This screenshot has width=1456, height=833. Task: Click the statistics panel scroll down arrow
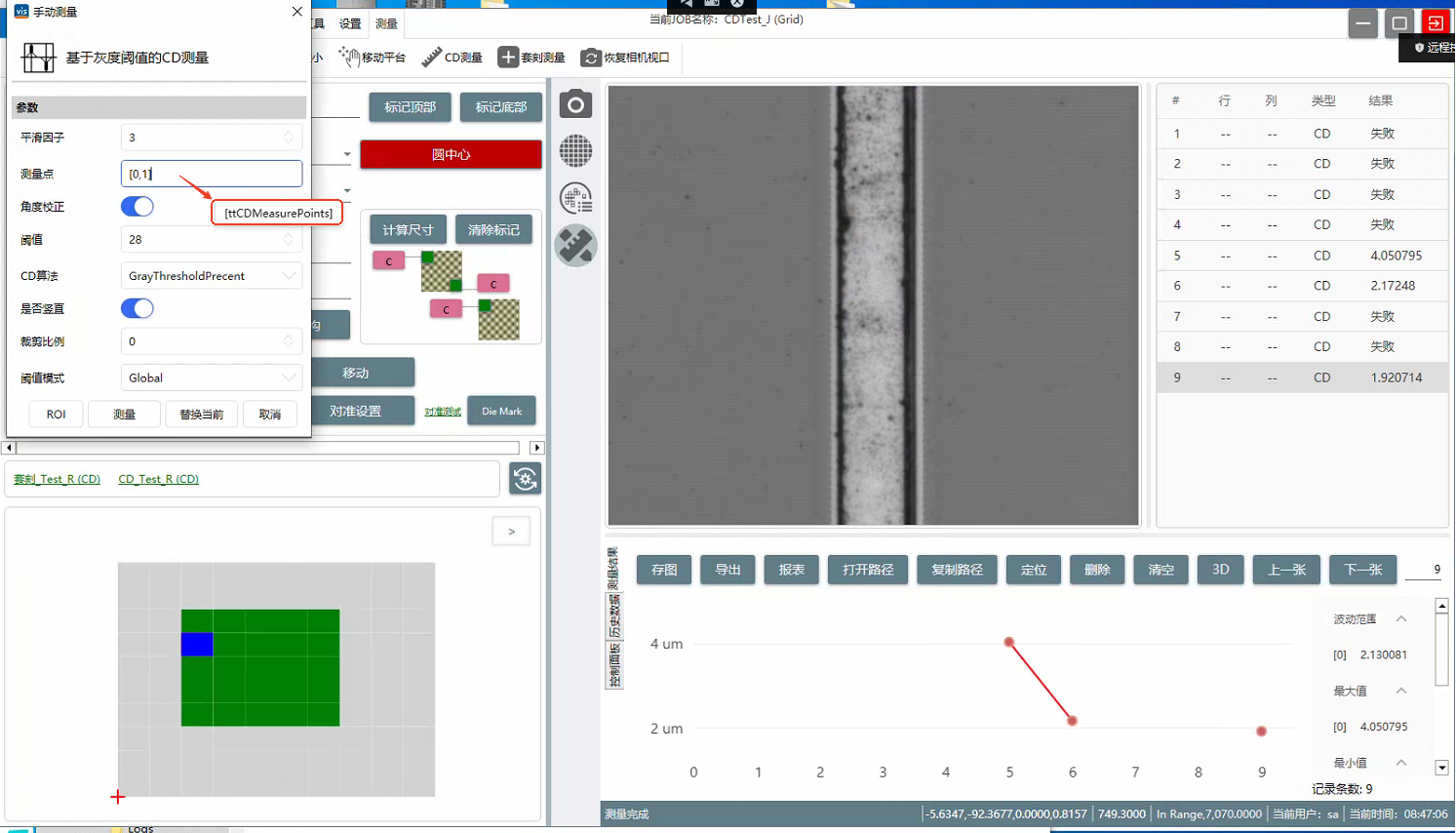[x=1441, y=768]
